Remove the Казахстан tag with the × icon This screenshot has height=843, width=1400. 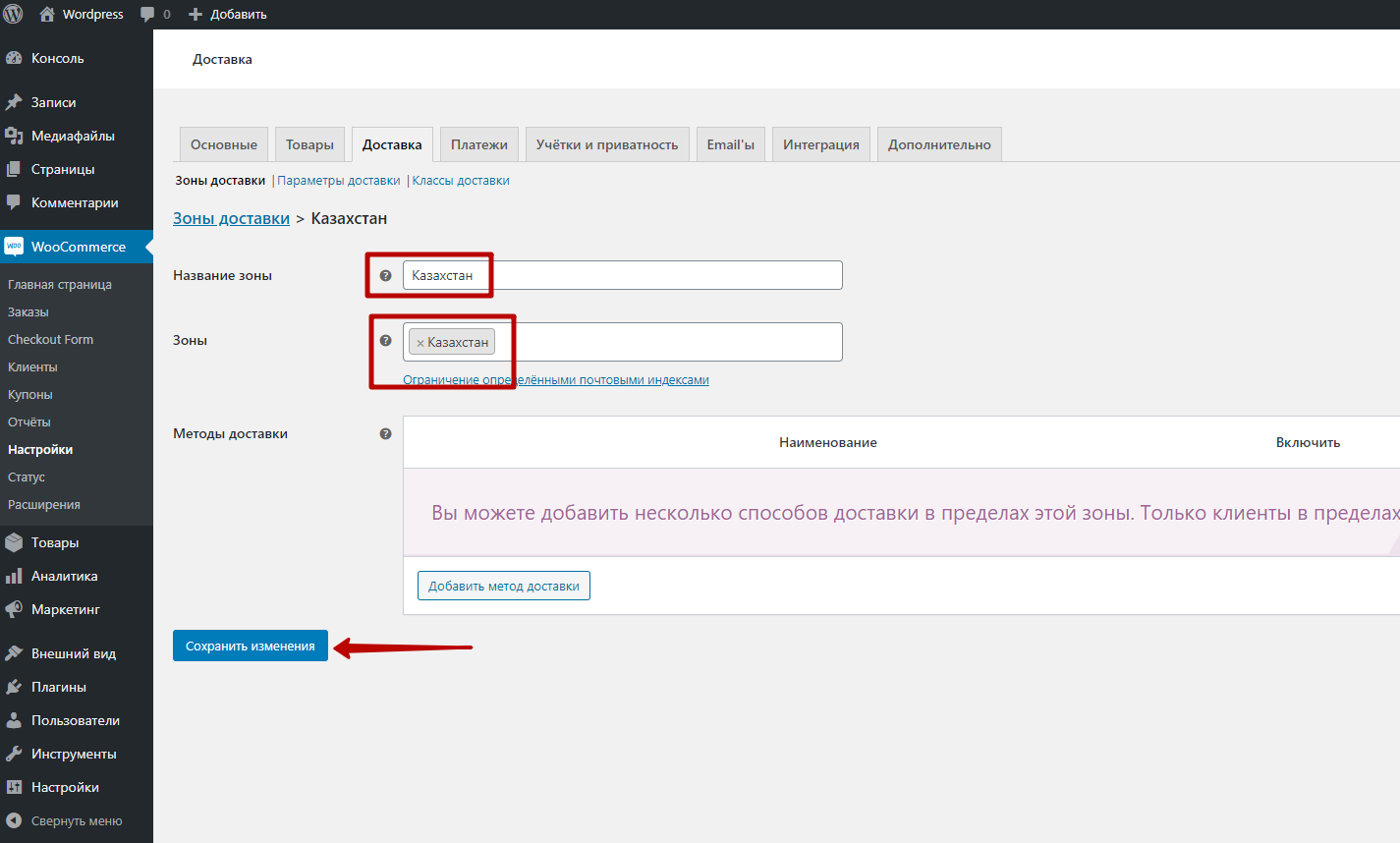420,343
